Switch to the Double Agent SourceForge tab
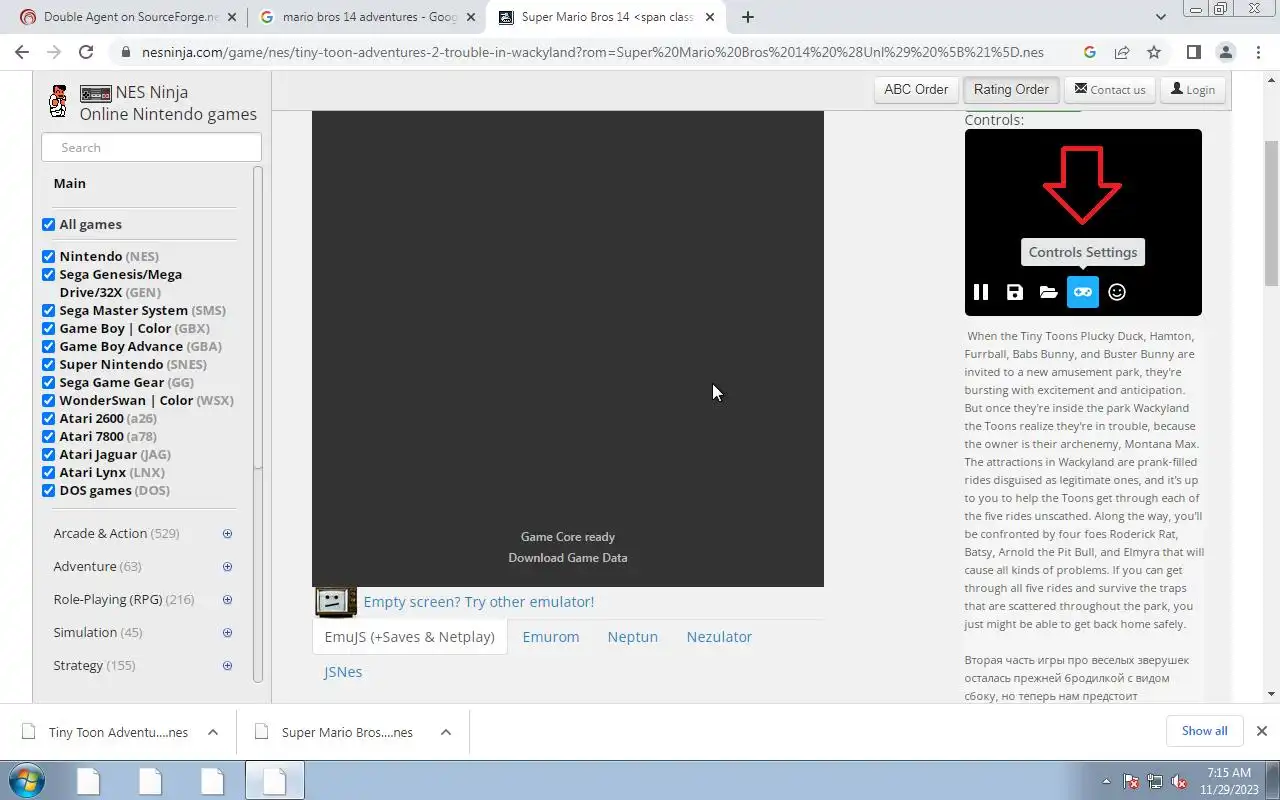This screenshot has height=800, width=1280. pos(127,17)
